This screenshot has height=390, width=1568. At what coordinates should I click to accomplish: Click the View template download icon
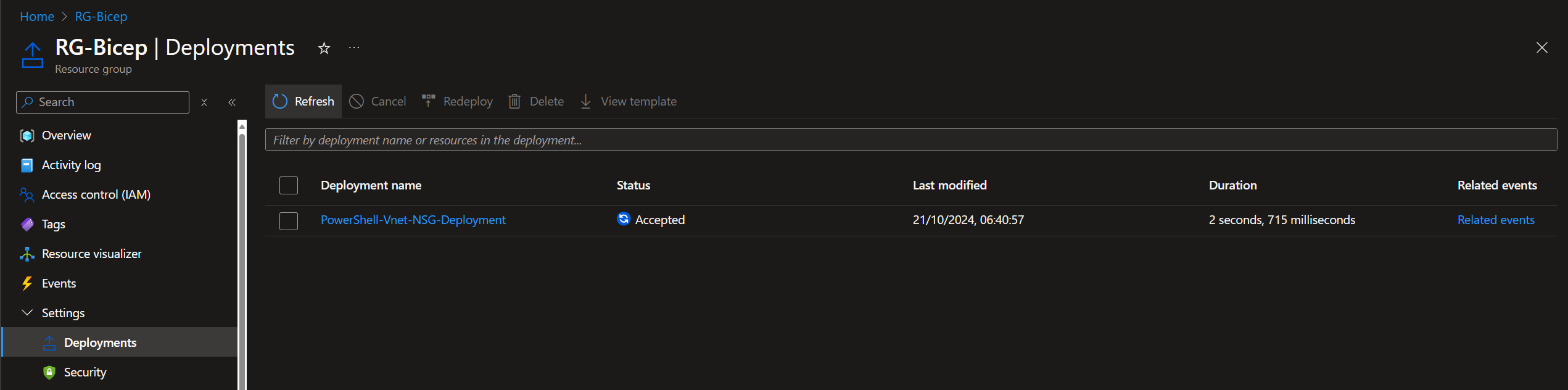586,101
